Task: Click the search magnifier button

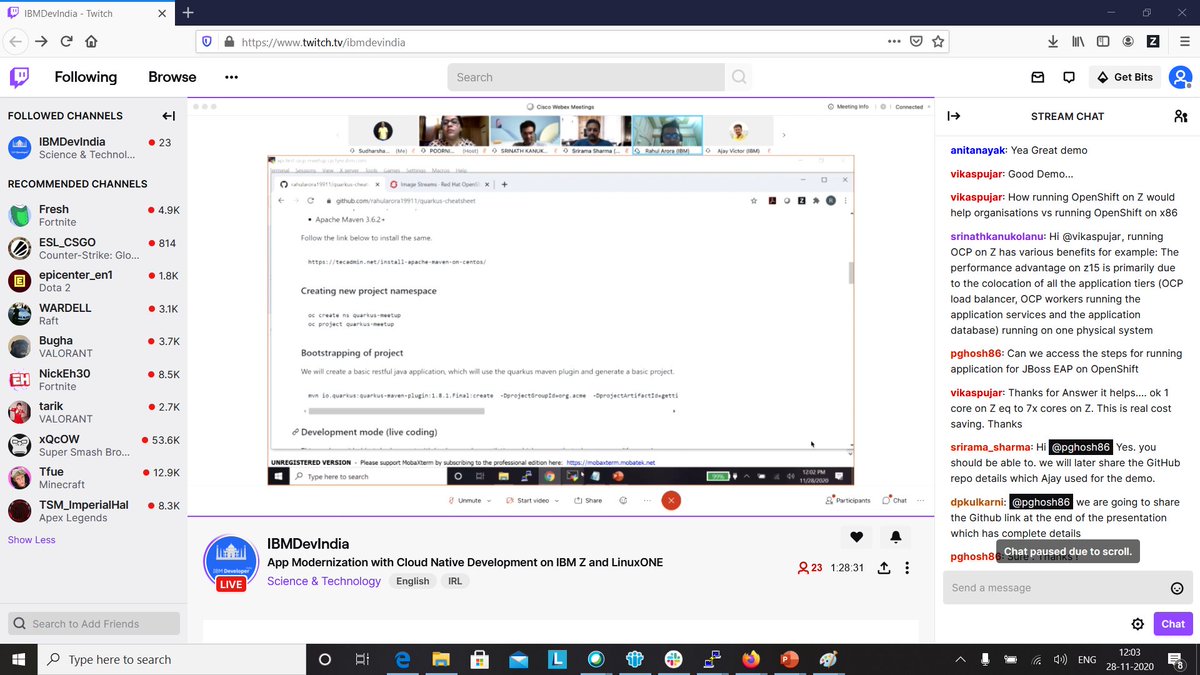Action: tap(739, 77)
